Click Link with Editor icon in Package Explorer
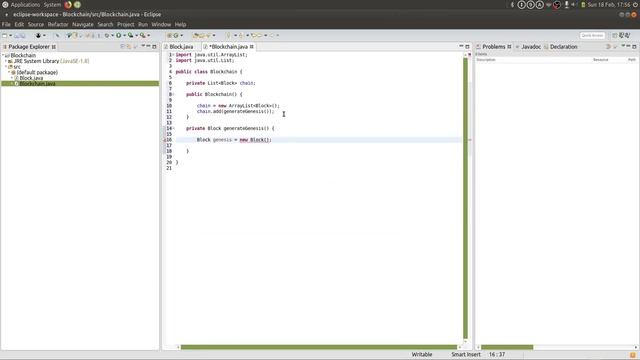 tap(129, 47)
